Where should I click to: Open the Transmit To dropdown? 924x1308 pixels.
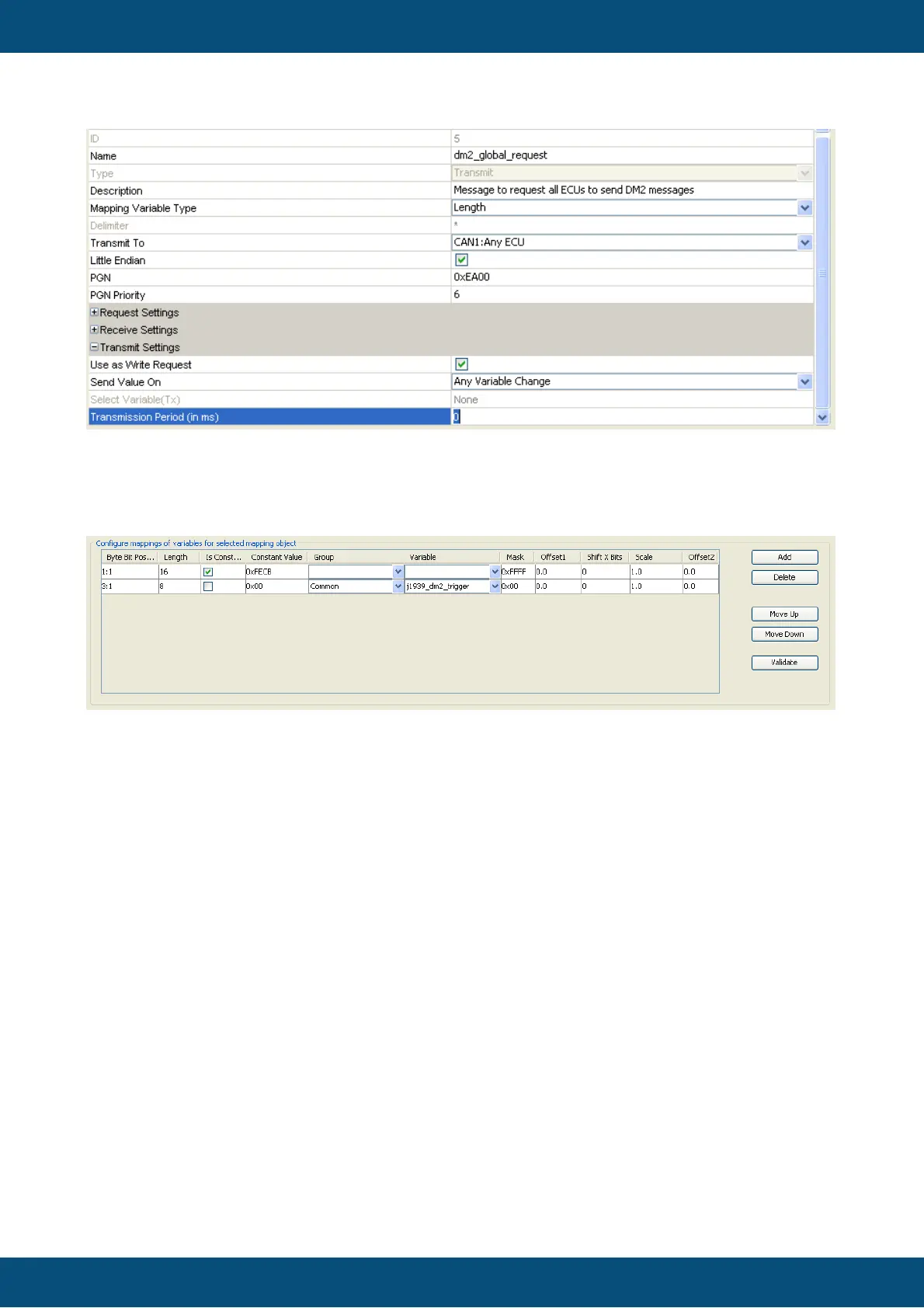(x=804, y=243)
